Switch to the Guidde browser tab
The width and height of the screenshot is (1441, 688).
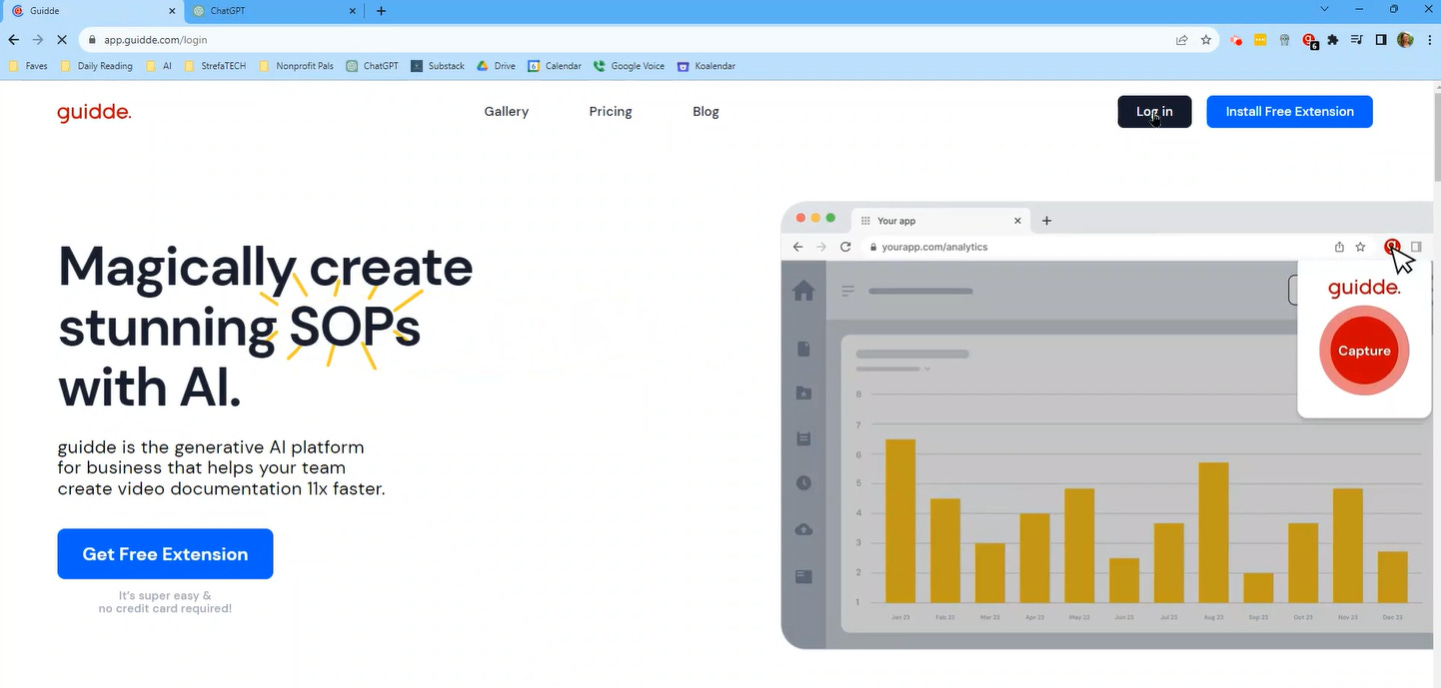[91, 11]
